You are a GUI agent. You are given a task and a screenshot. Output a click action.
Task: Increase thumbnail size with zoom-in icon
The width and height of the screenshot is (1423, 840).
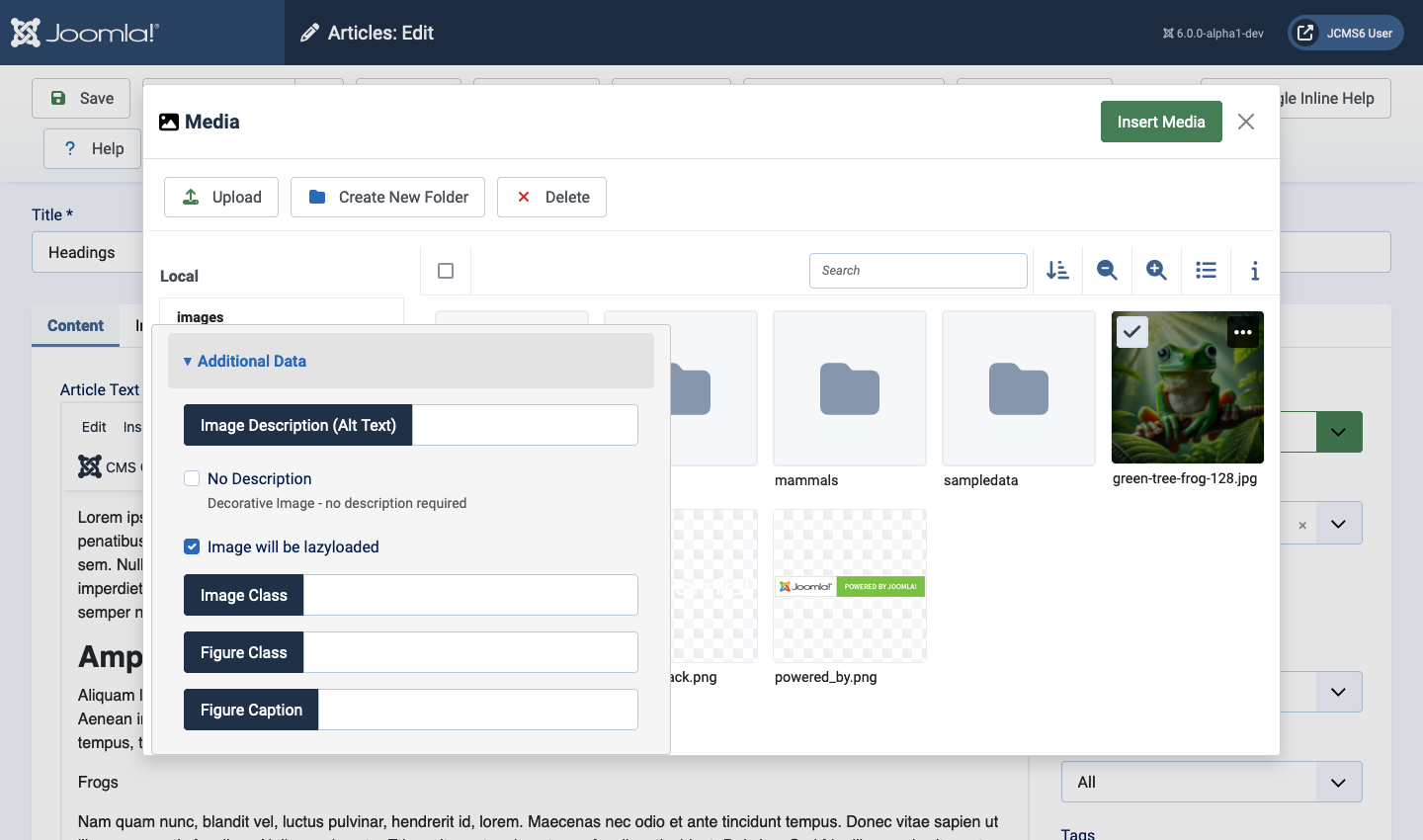(1156, 271)
